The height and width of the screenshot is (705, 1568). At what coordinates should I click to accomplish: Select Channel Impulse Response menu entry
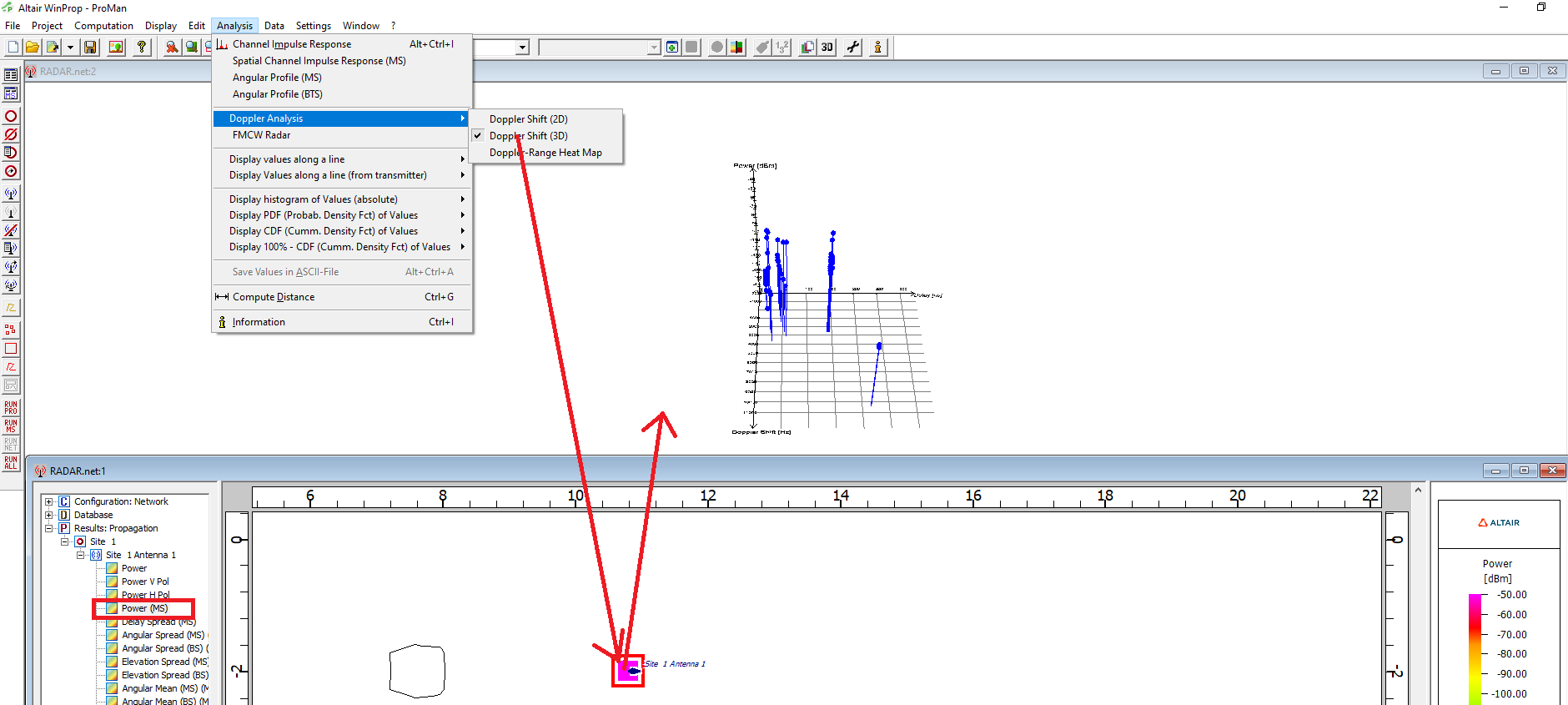343,44
